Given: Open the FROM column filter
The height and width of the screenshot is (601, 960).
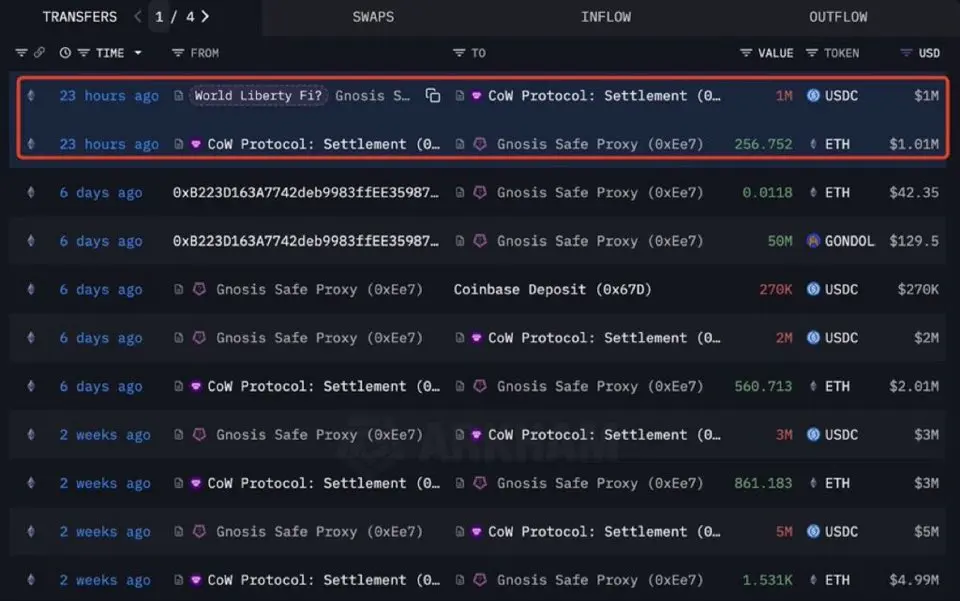Looking at the screenshot, I should 178,53.
